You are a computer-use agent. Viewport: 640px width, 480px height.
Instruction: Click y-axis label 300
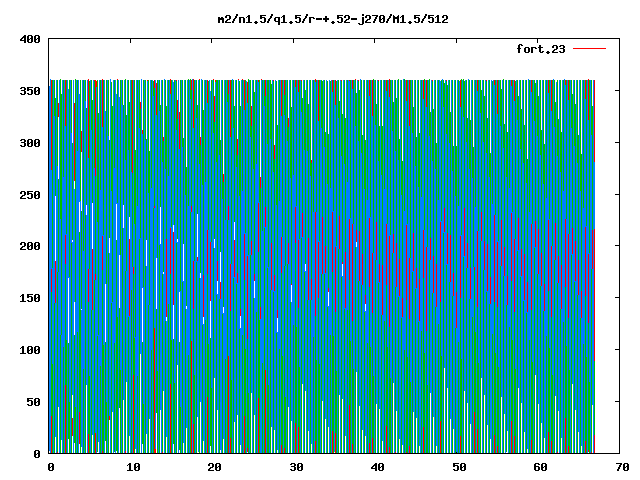tap(30, 143)
